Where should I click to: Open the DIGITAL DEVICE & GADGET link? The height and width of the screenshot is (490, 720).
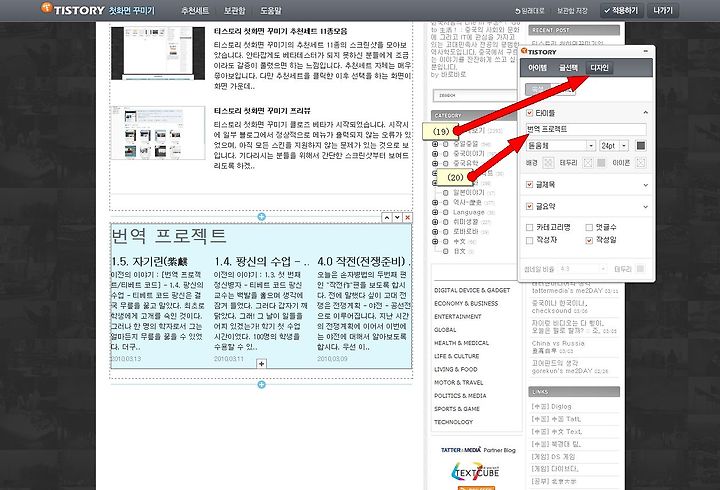[x=472, y=290]
